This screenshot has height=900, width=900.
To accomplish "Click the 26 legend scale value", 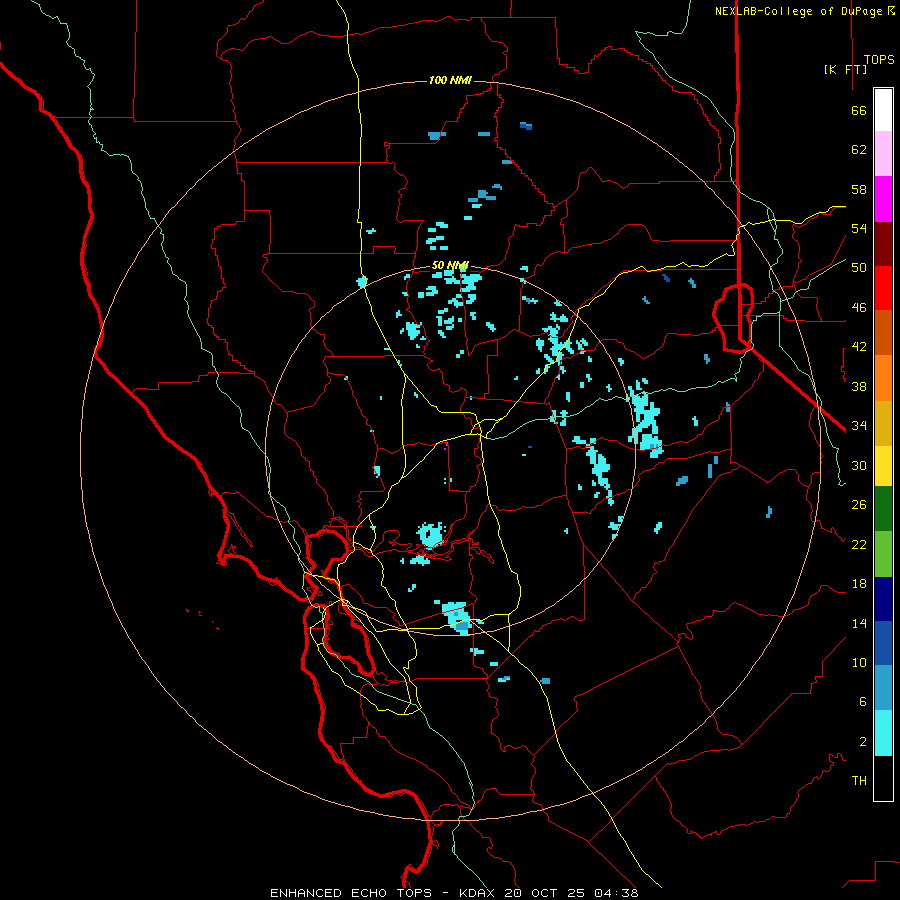I will [859, 505].
